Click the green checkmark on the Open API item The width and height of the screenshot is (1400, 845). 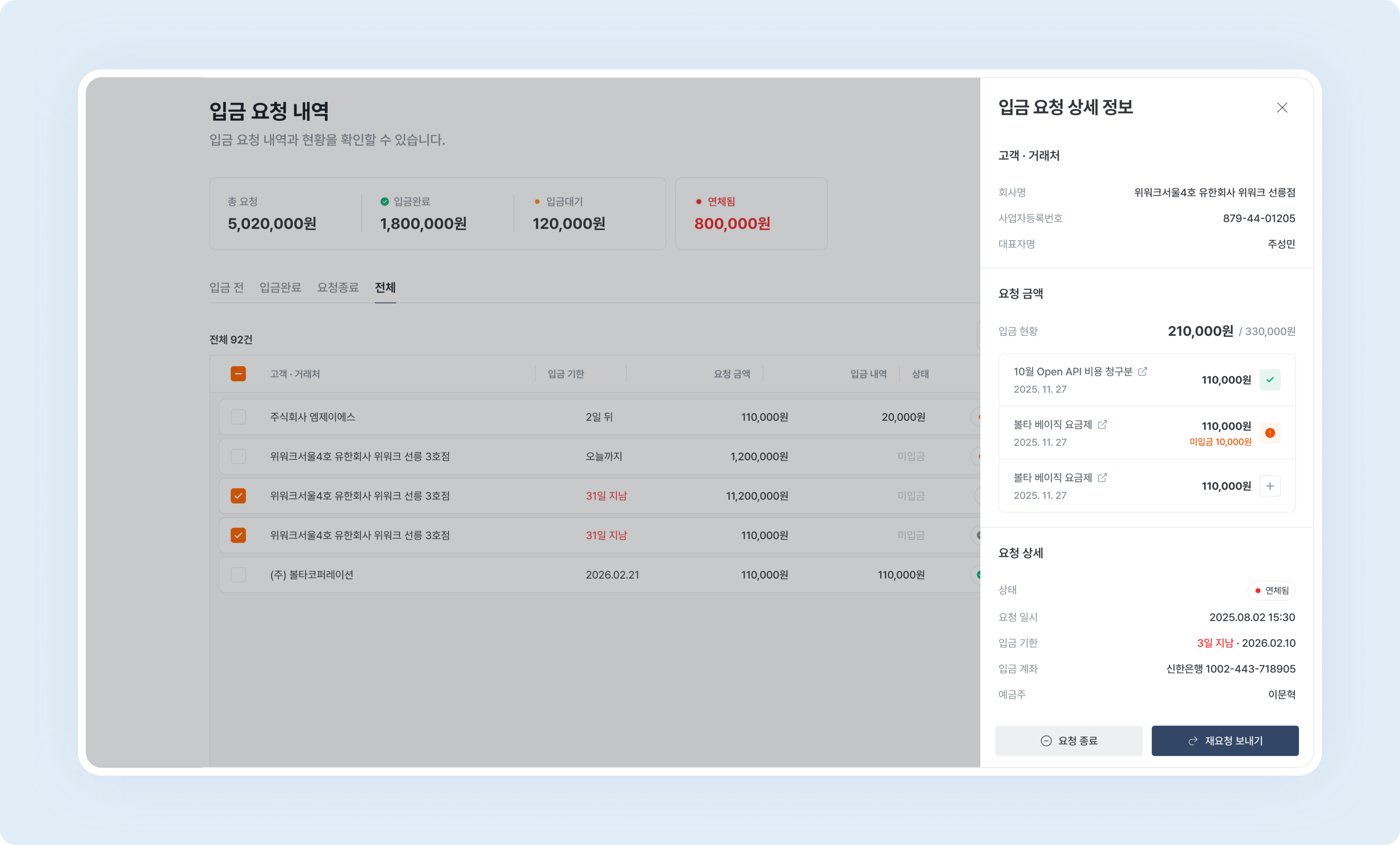click(1271, 379)
